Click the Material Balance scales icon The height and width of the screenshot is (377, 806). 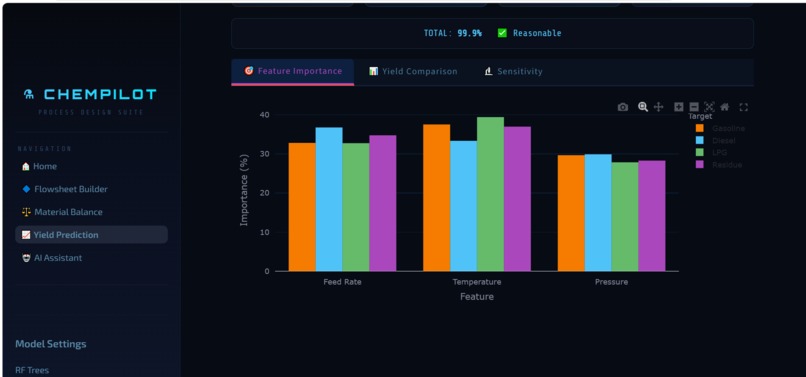pos(26,212)
